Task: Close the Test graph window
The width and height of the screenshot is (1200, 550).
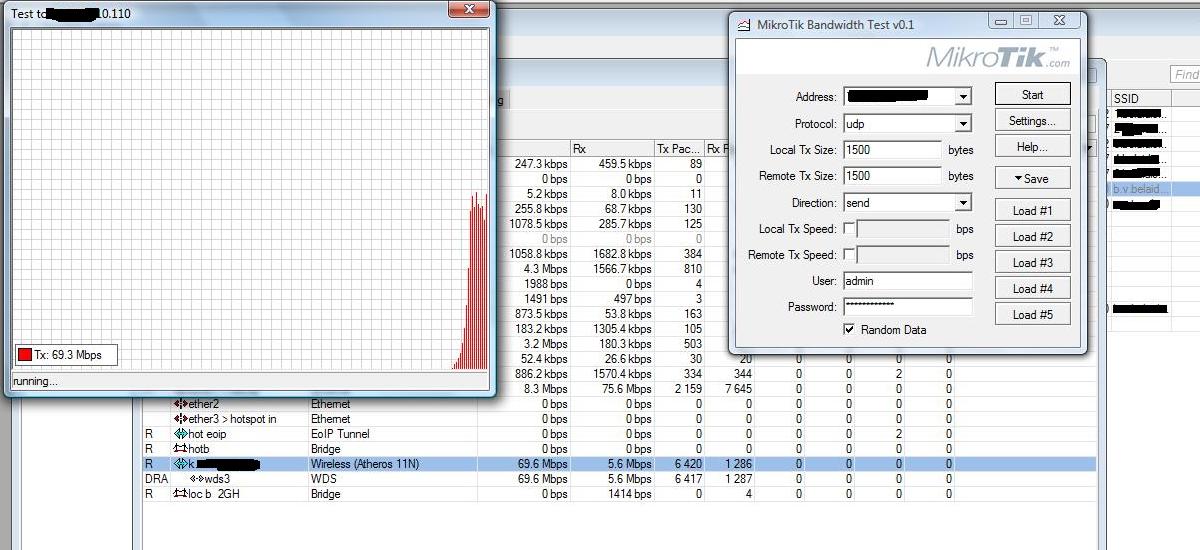Action: coord(469,10)
